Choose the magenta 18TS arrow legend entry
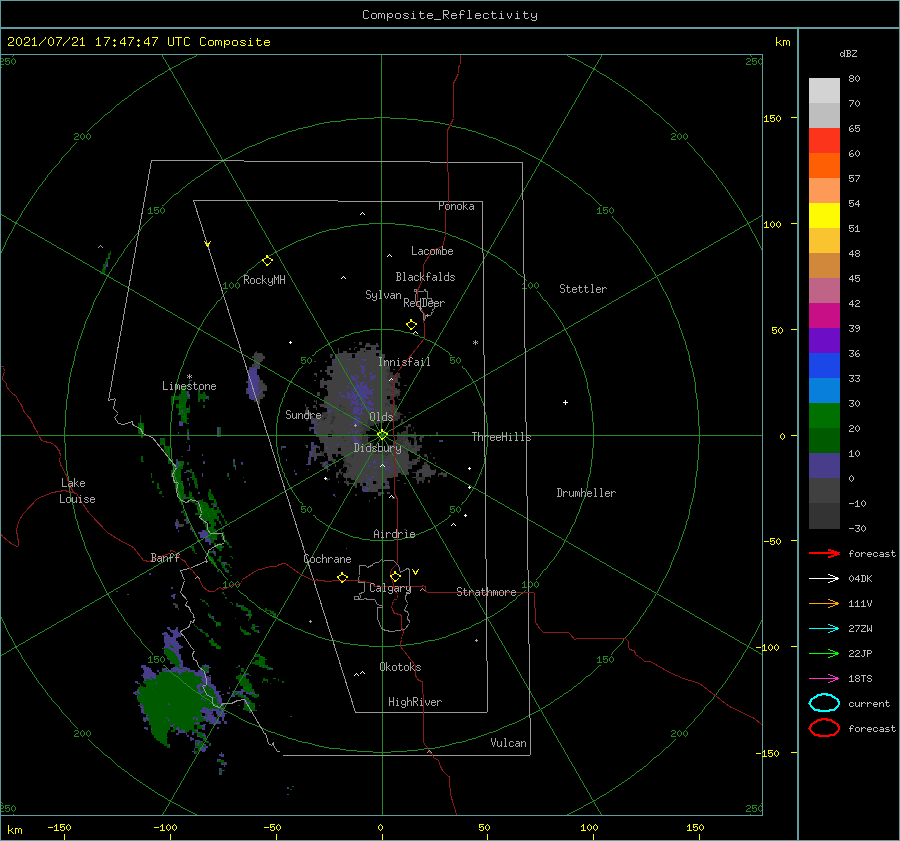Image resolution: width=900 pixels, height=841 pixels. pyautogui.click(x=824, y=679)
